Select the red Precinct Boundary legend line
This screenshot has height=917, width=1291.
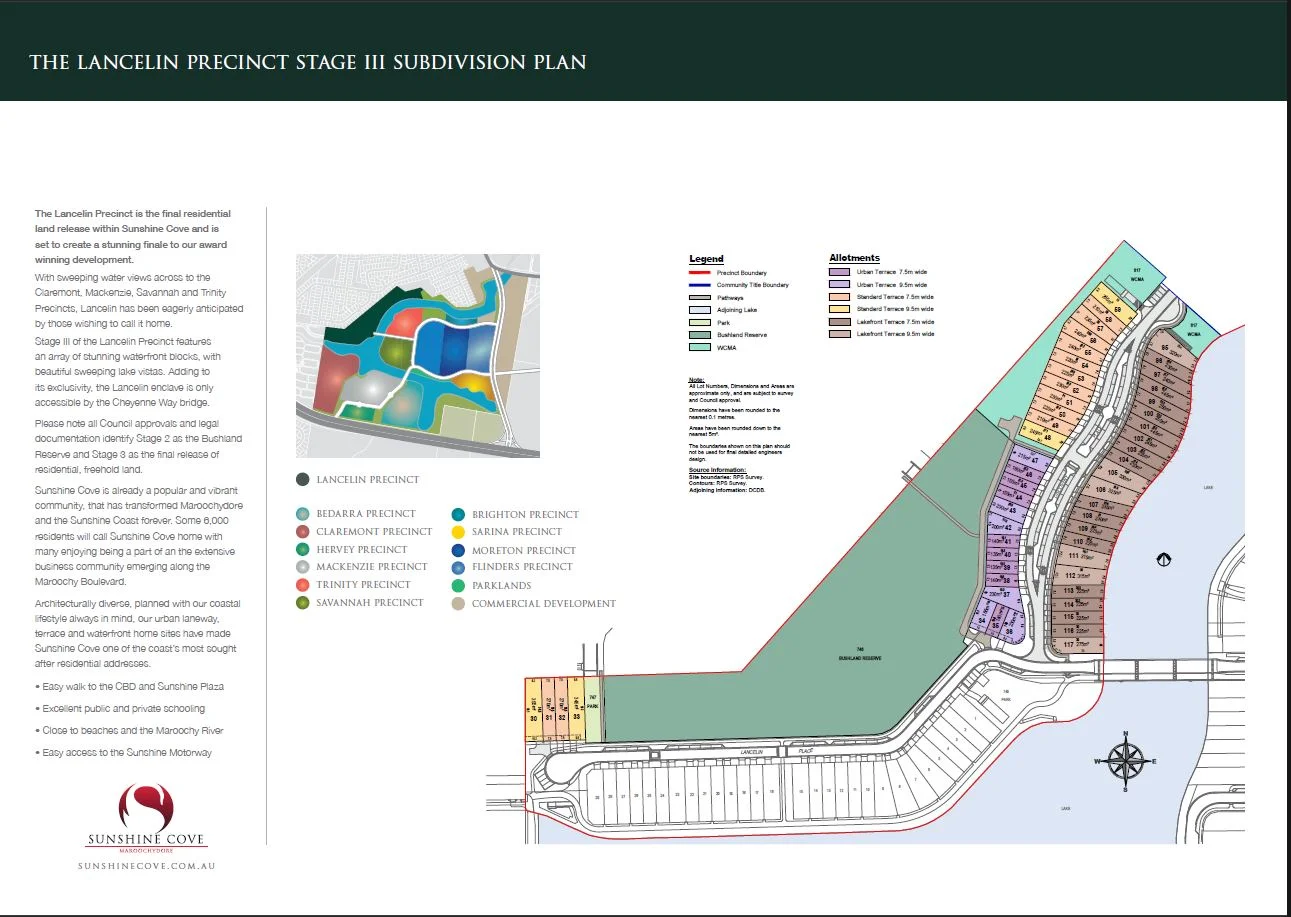(x=701, y=272)
